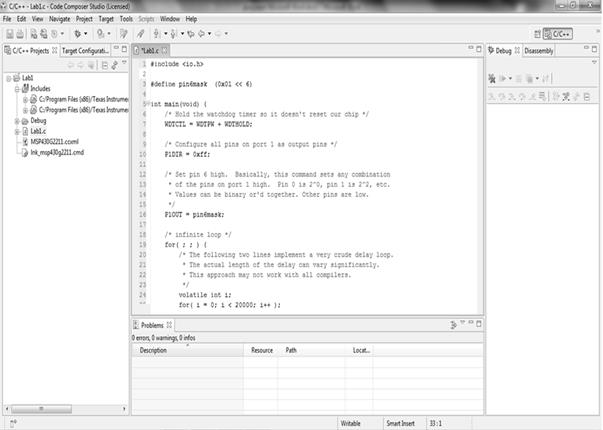Screen dimensions: 603x430
Task: Switch to the Disassembly tab
Action: (538, 51)
